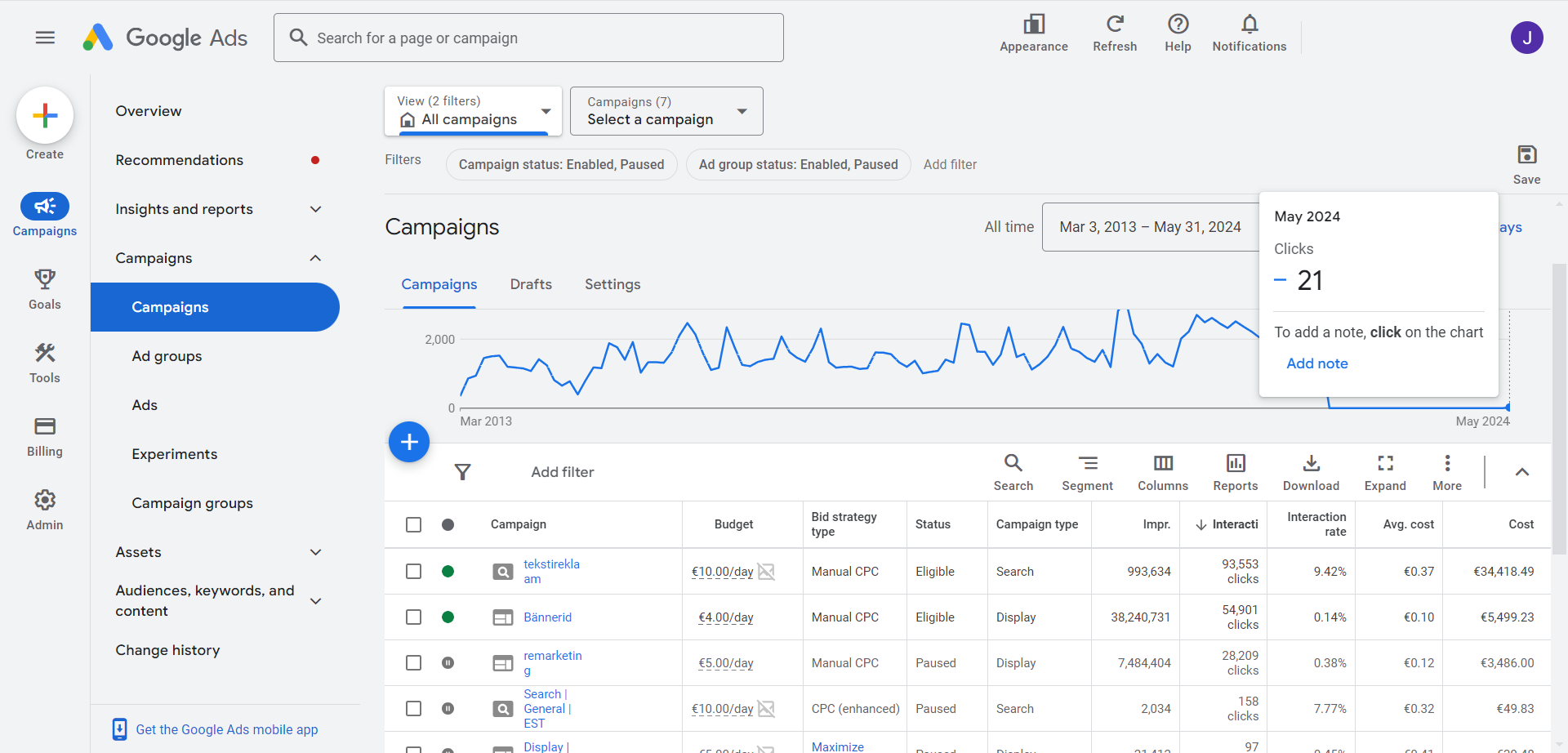
Task: Download the campaigns table
Action: coord(1311,472)
